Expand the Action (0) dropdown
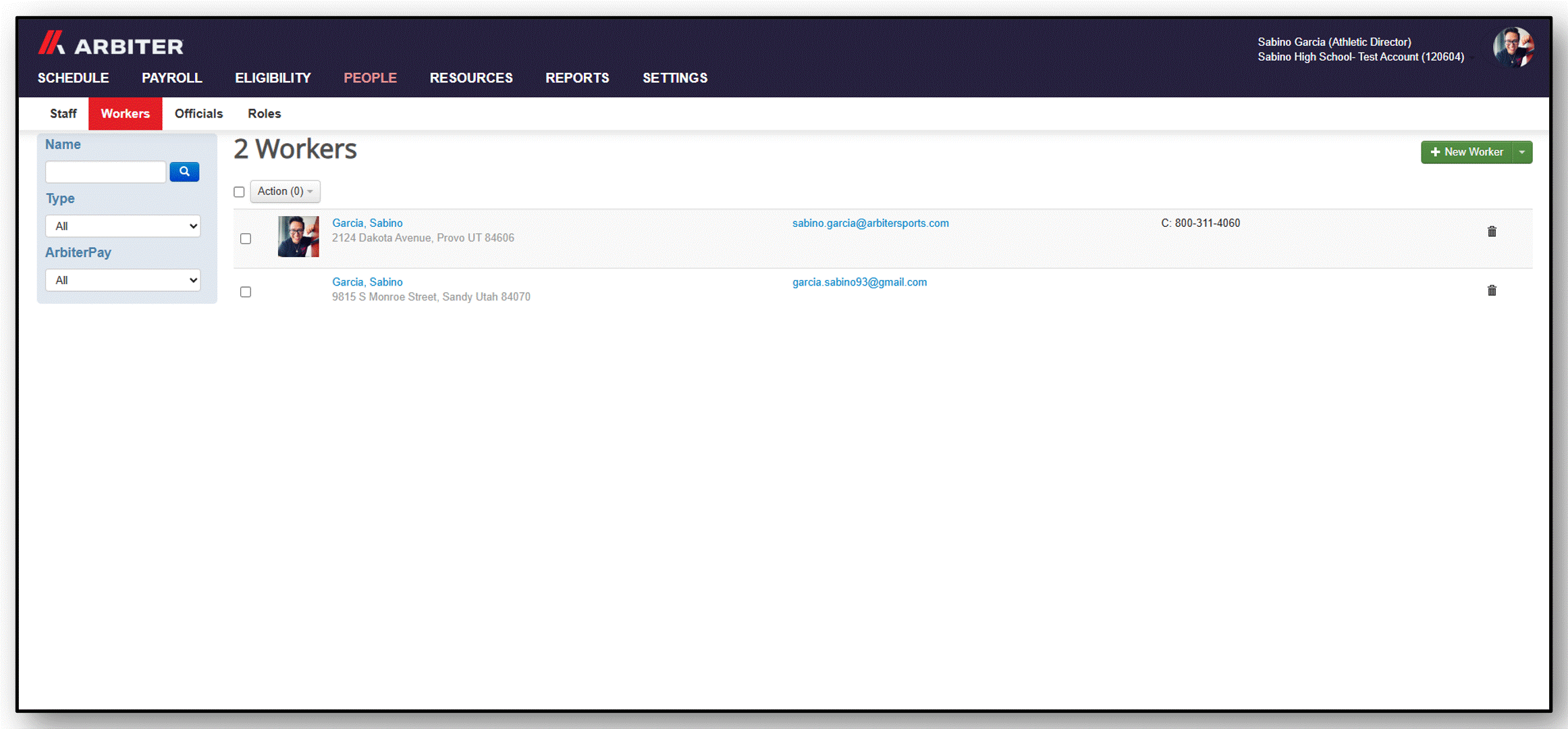 285,192
